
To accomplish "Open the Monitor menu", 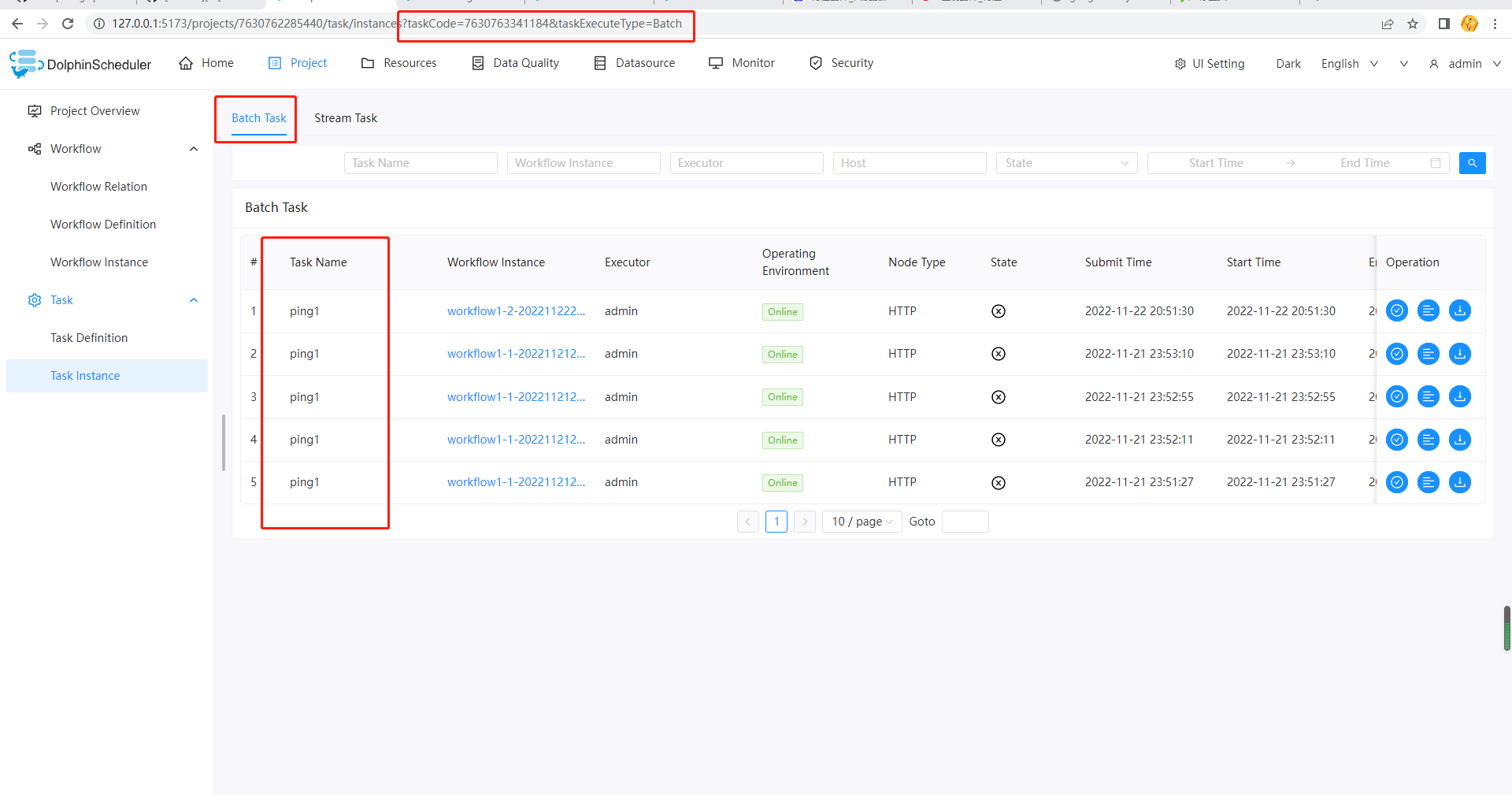I will pyautogui.click(x=742, y=63).
